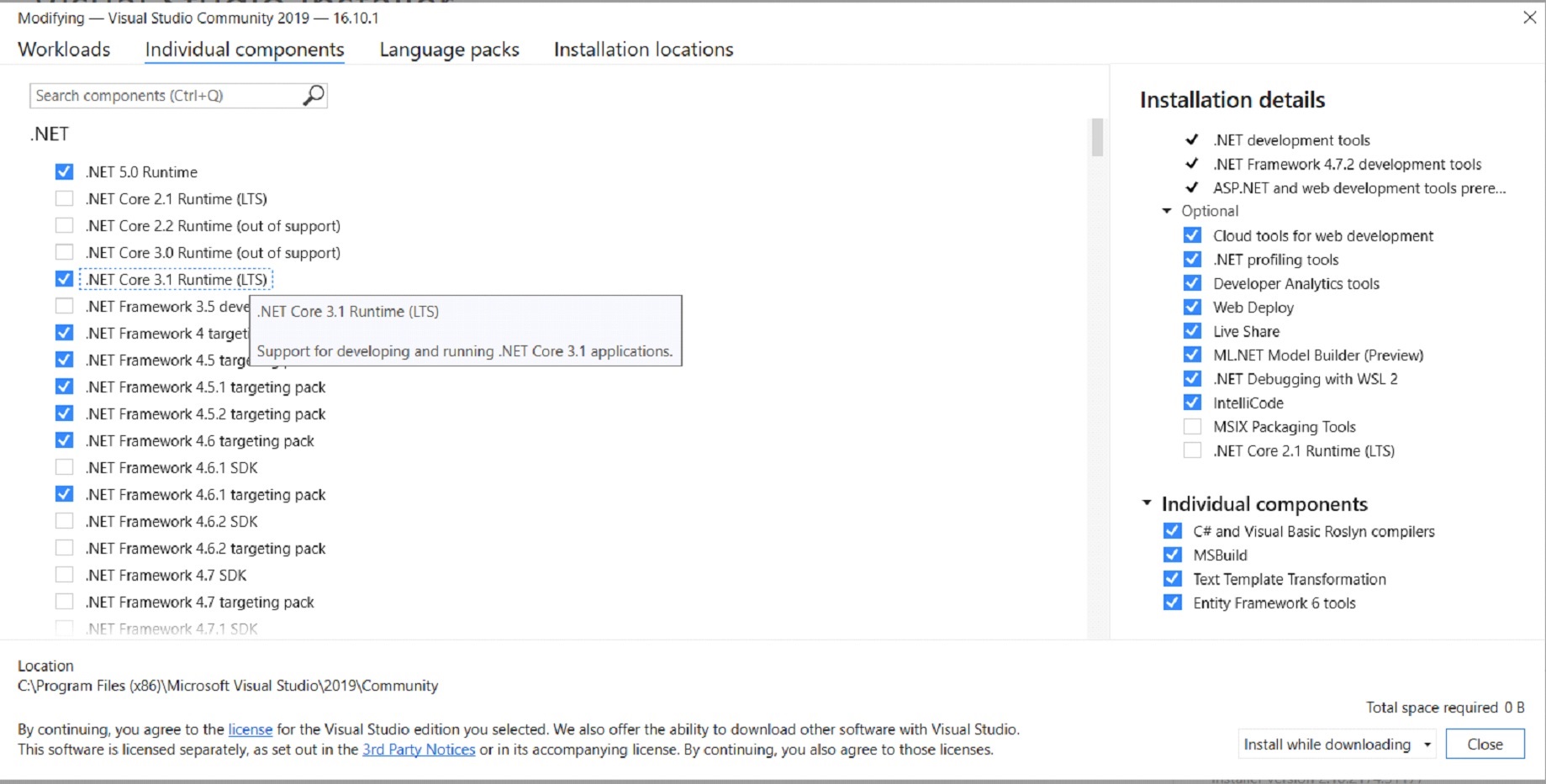Screen dimensions: 1546x784
Task: Uncheck Live Share option
Action: click(x=1192, y=331)
